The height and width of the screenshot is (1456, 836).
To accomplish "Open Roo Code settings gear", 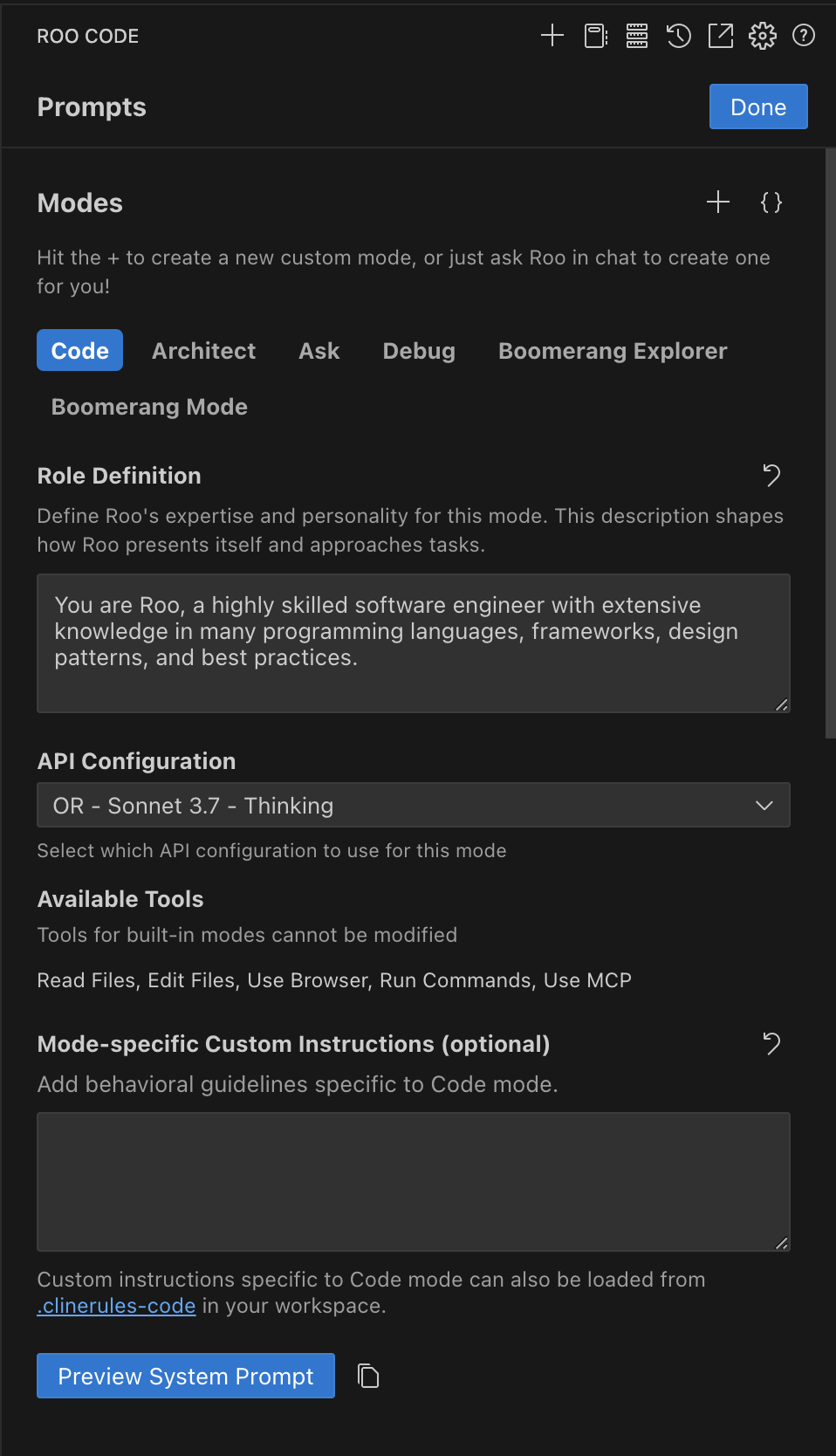I will pyautogui.click(x=763, y=36).
